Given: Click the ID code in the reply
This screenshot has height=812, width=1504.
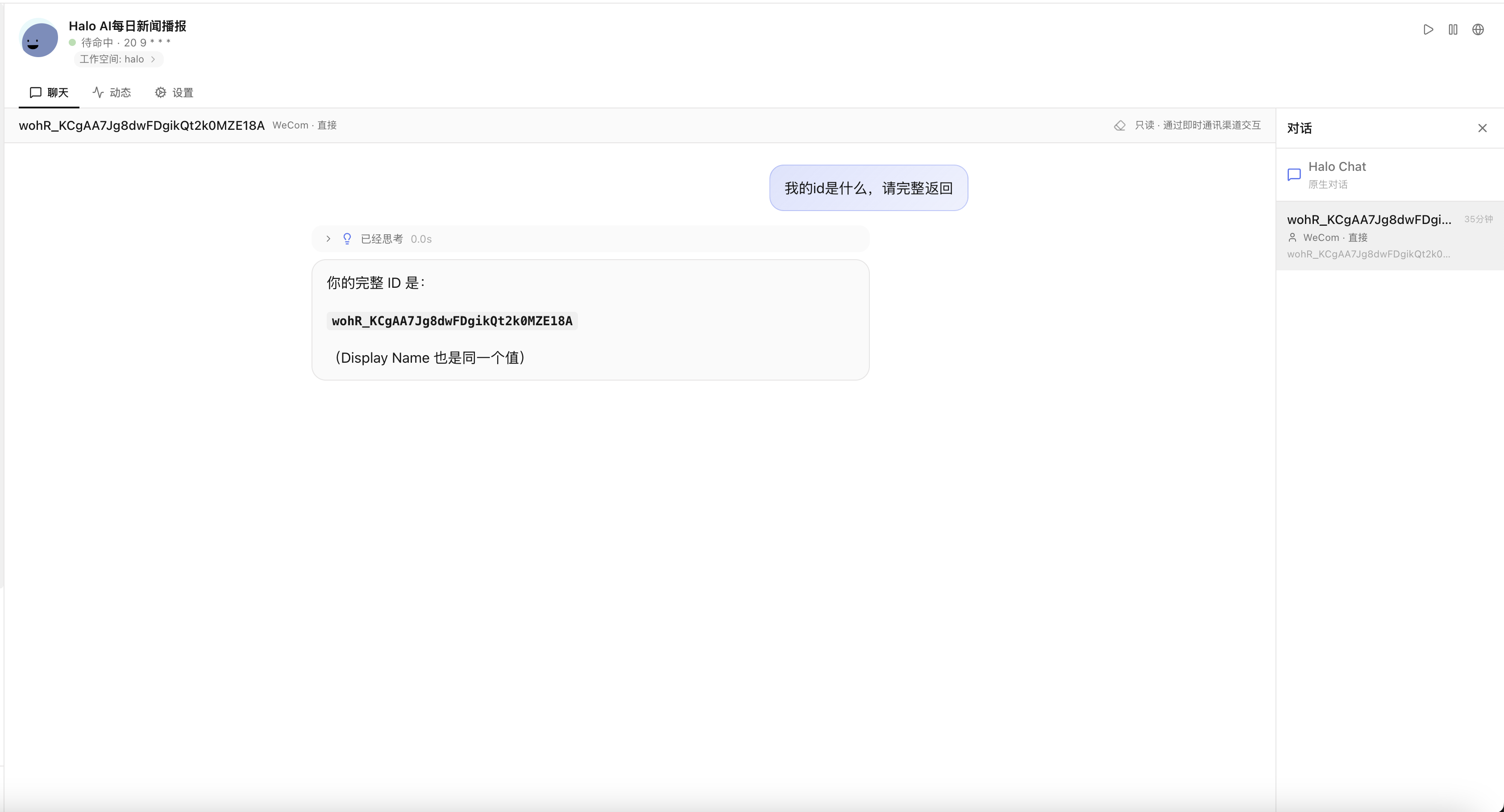Looking at the screenshot, I should point(452,320).
